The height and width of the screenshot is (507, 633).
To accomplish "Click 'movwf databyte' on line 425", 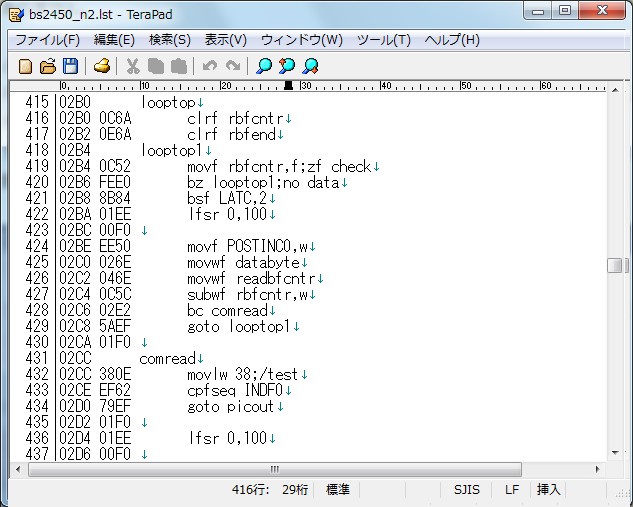I will pos(243,262).
